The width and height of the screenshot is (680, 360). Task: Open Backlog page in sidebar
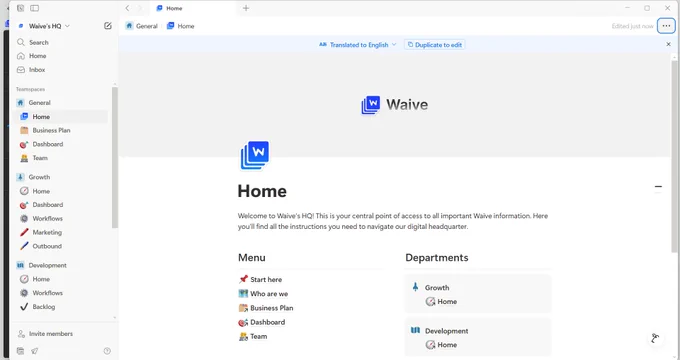point(43,307)
